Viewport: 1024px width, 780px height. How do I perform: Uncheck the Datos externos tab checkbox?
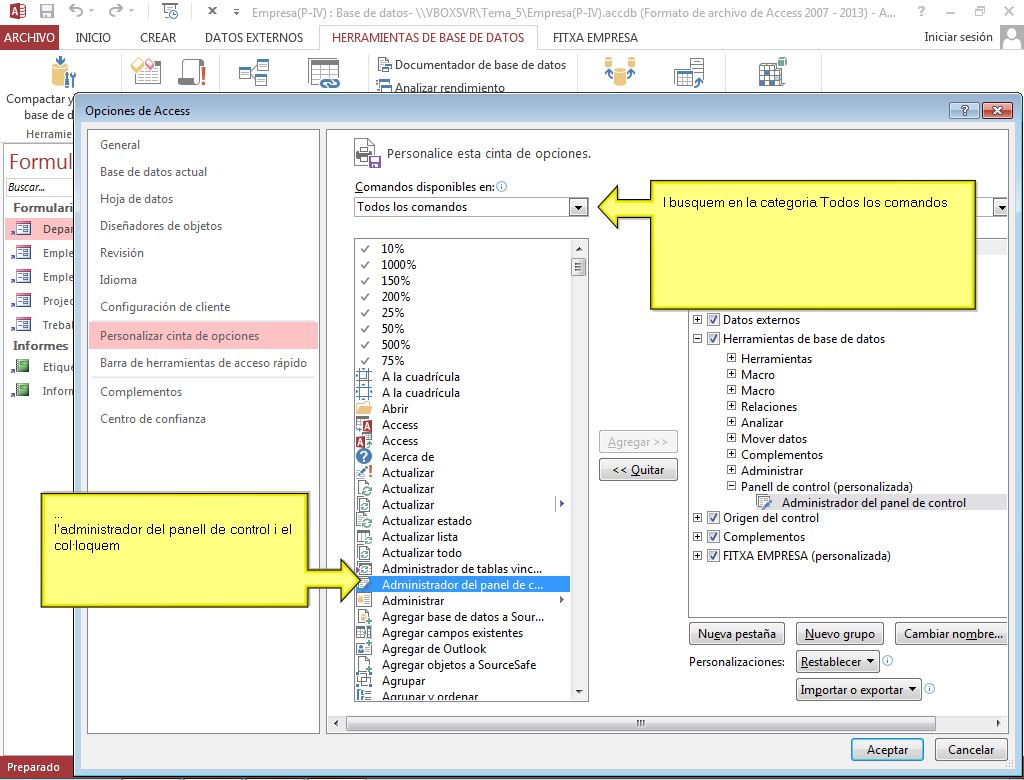[713, 320]
